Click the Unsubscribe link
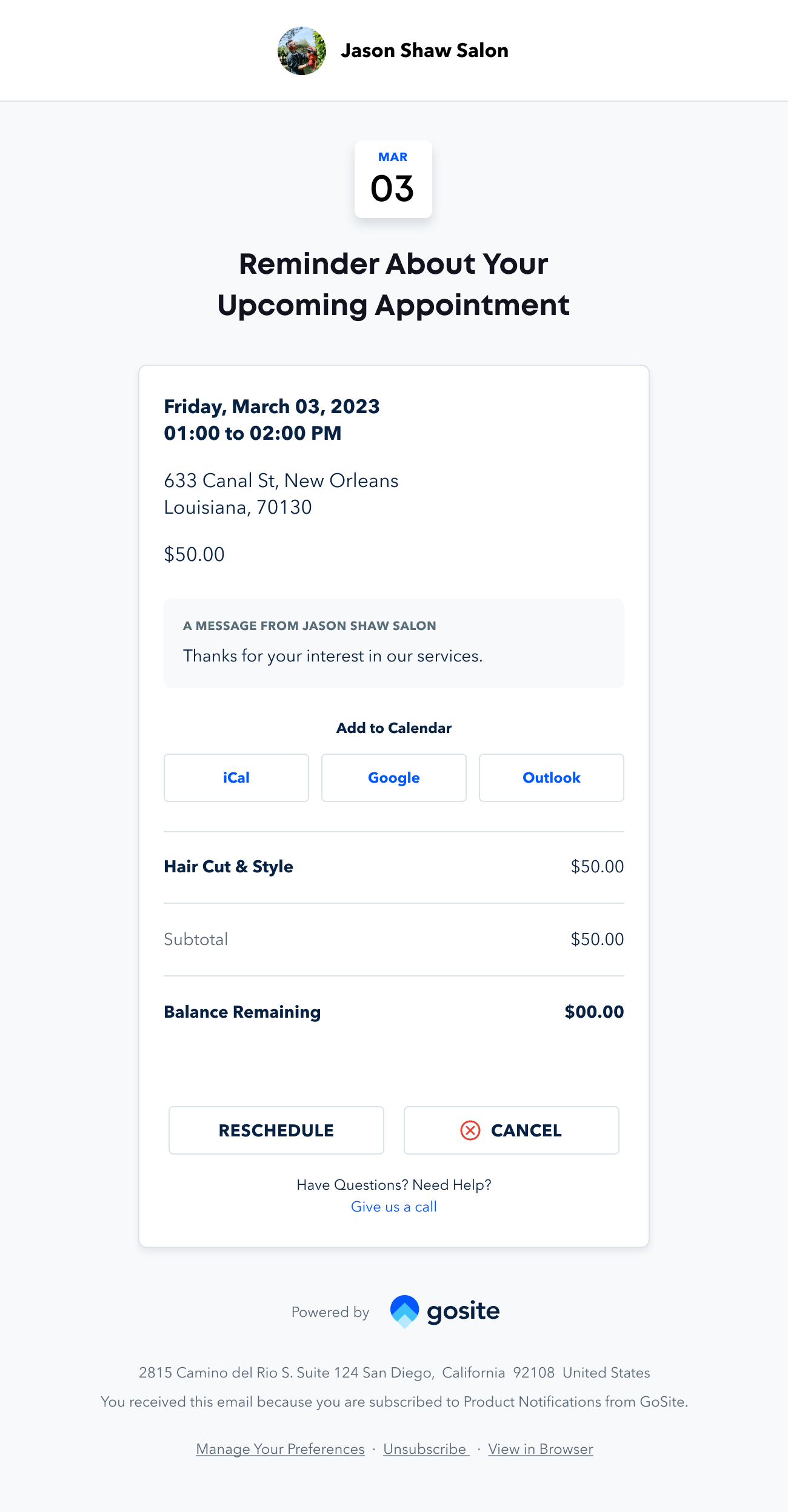Viewport: 788px width, 1512px height. point(425,1449)
